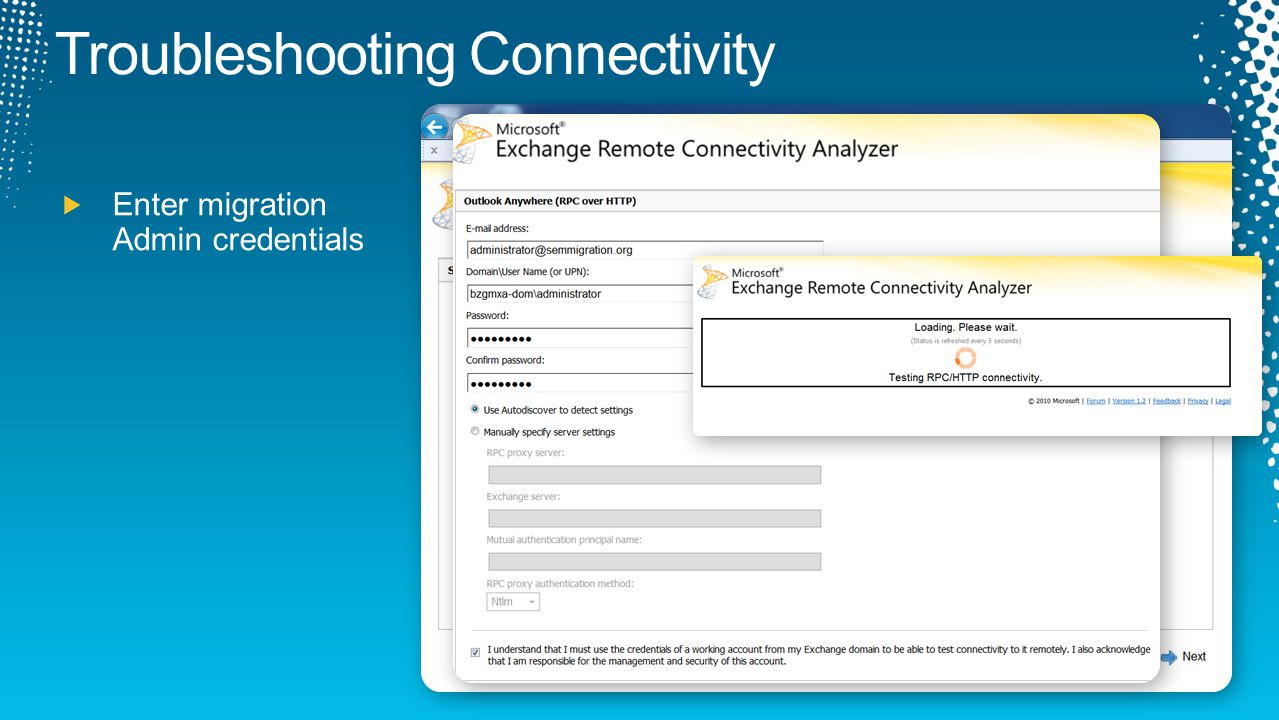
Task: Click the Troubleshooting Connectivity slide title
Action: 416,55
